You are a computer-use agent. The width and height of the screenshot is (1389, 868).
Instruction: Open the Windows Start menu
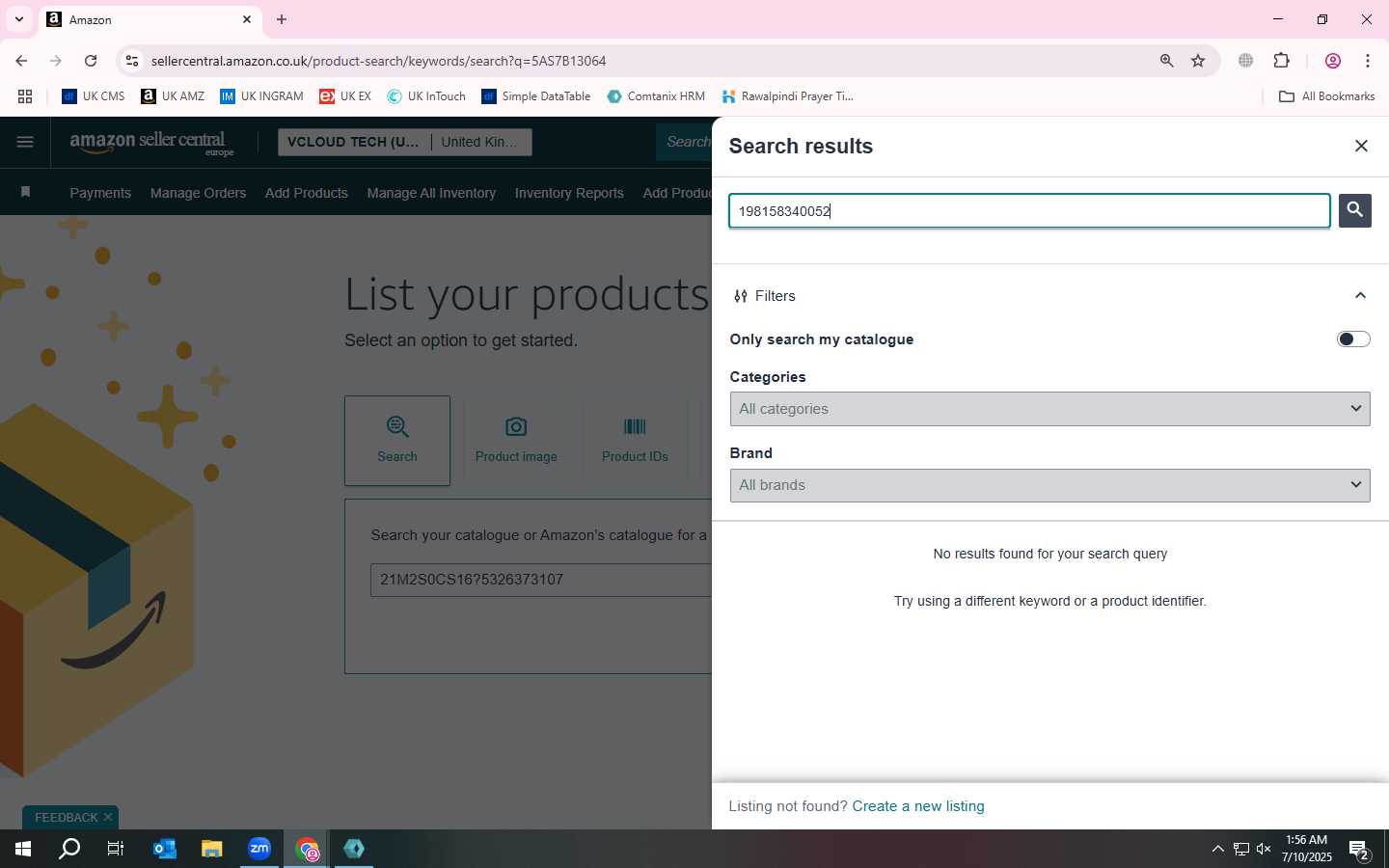[x=23, y=849]
